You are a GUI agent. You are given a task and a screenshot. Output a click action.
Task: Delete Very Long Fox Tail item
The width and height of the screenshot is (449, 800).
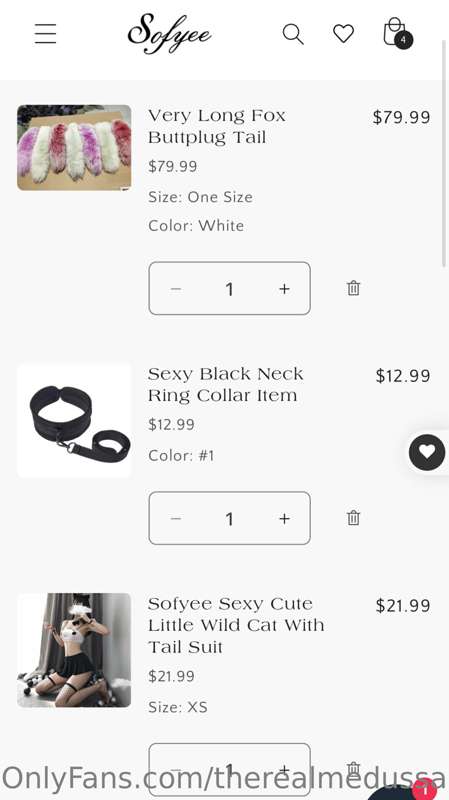[354, 288]
